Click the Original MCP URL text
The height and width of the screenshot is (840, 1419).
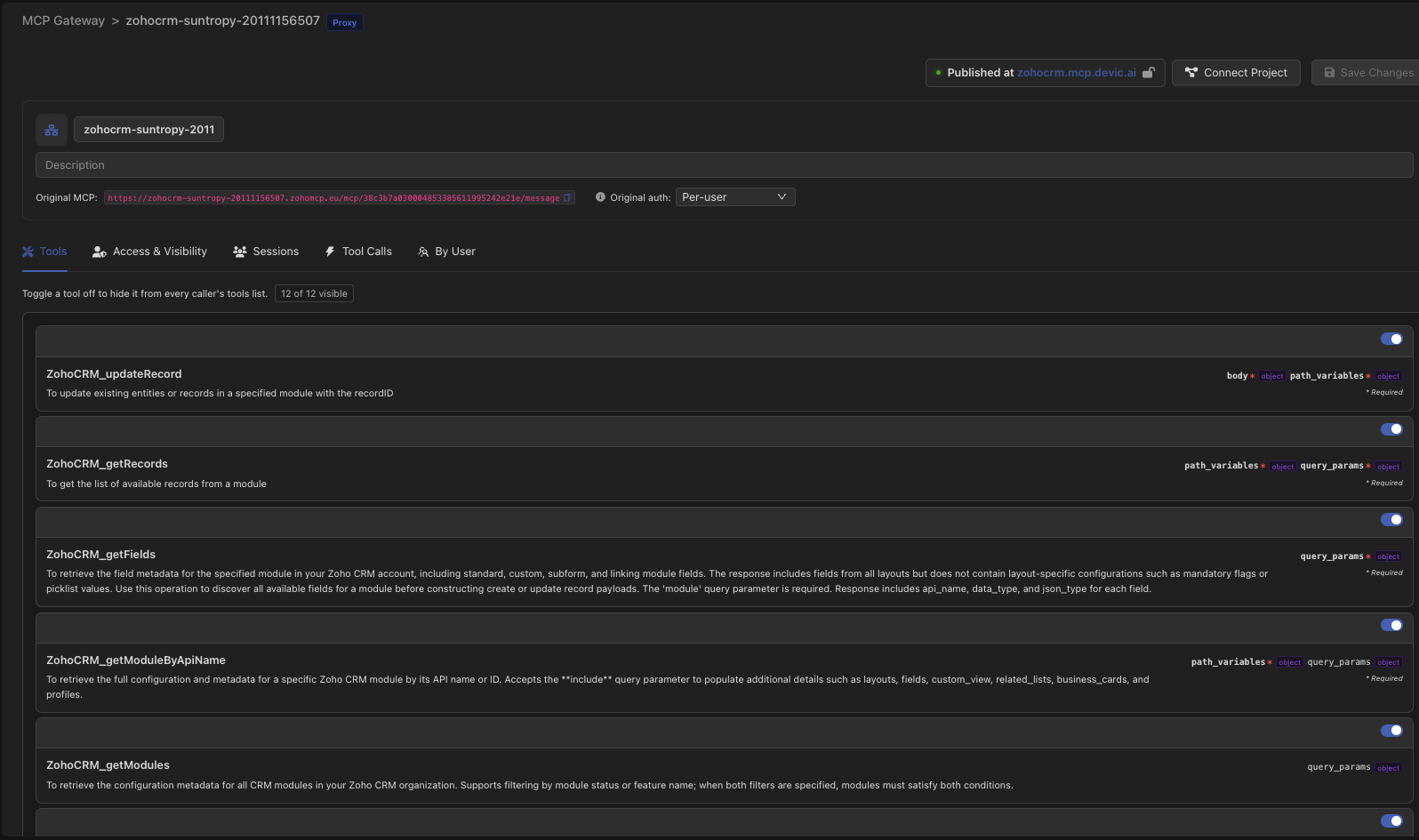333,198
